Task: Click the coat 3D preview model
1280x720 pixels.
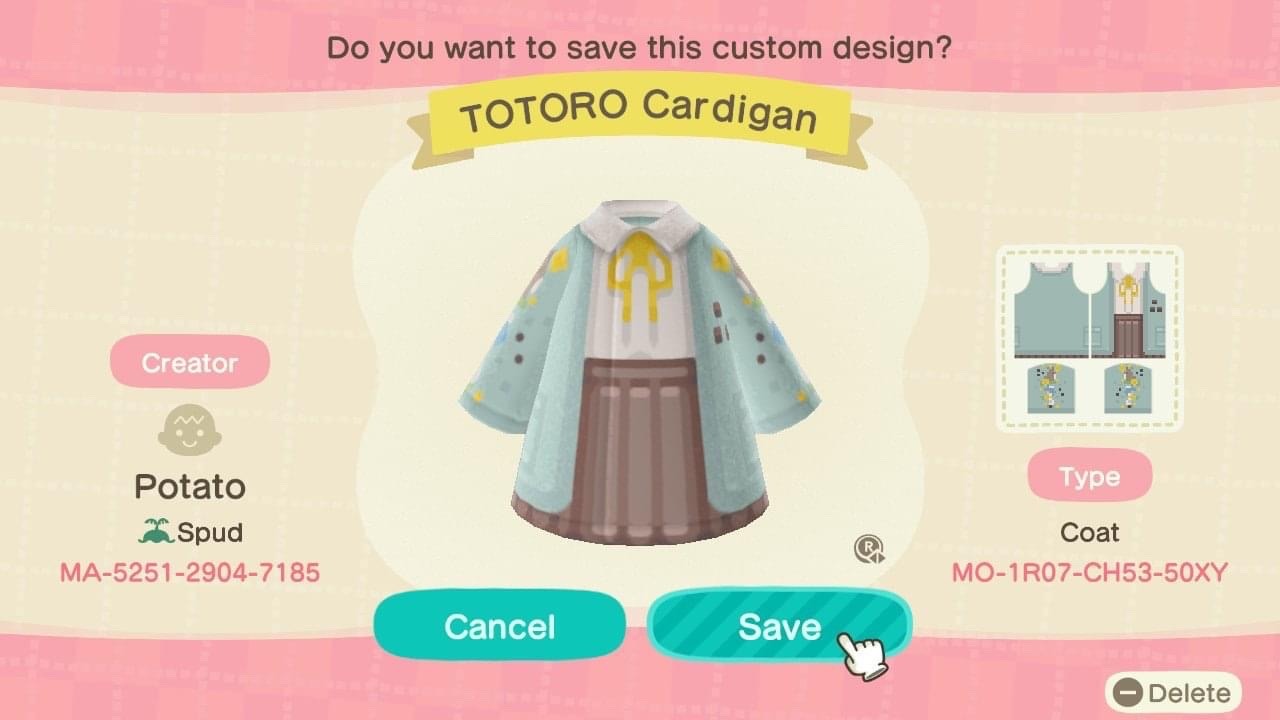Action: [640, 372]
